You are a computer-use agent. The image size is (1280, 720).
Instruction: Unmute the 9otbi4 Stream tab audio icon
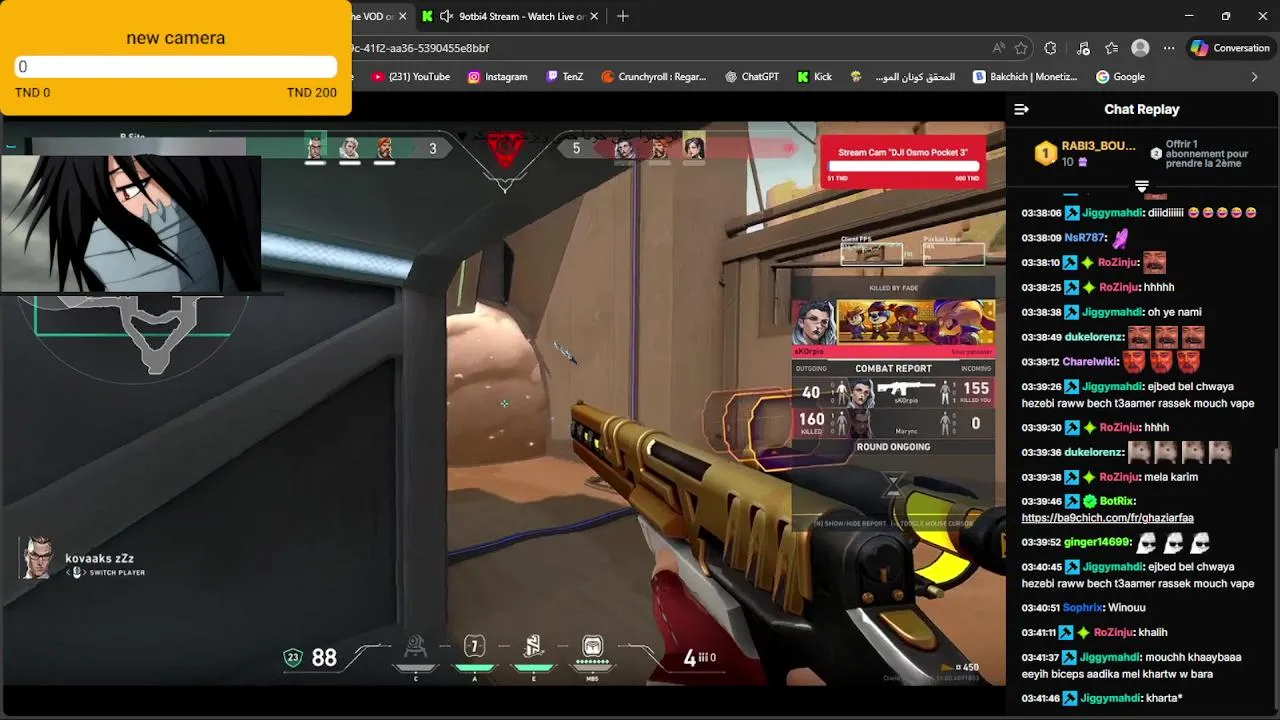coord(446,16)
